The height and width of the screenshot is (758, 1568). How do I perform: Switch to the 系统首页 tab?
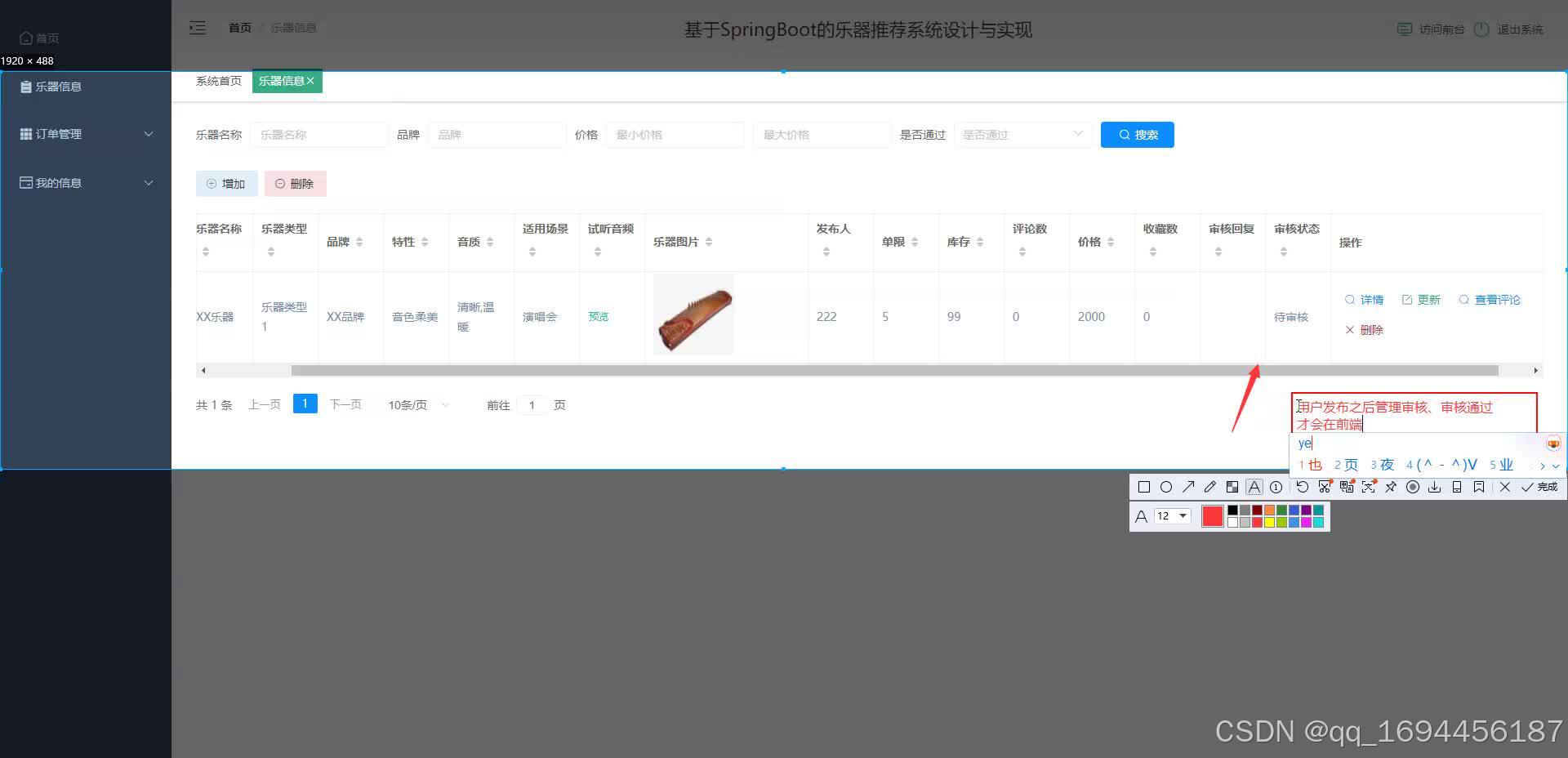219,81
